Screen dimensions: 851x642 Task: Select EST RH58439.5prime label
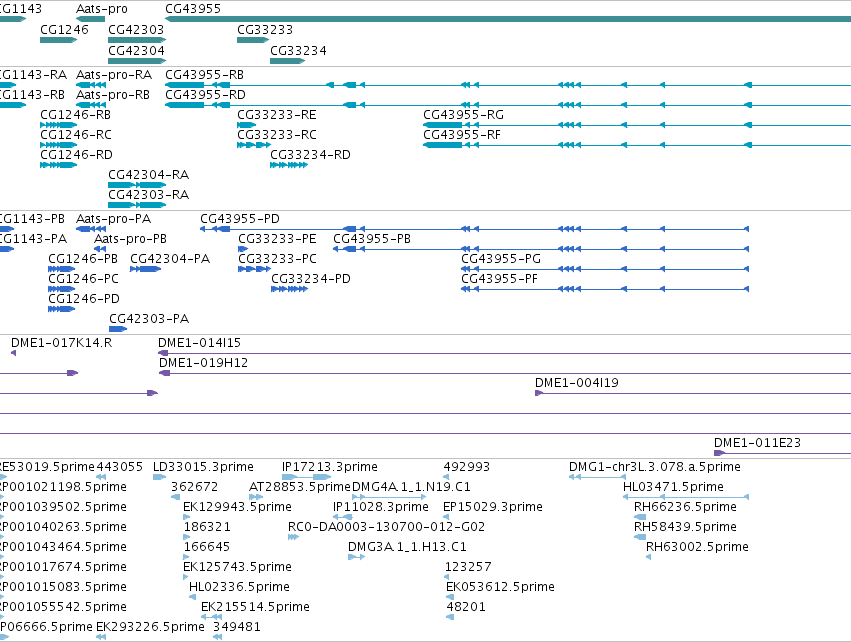pyautogui.click(x=685, y=527)
